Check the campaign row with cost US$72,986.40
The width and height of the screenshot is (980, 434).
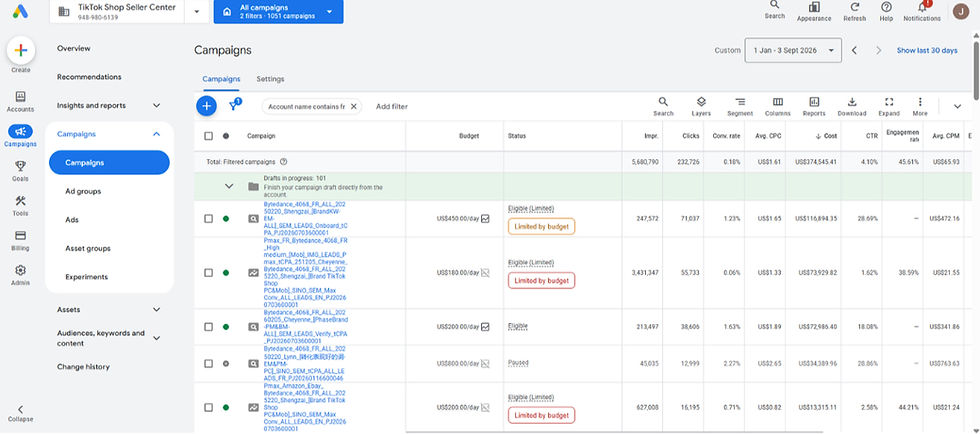(209, 326)
